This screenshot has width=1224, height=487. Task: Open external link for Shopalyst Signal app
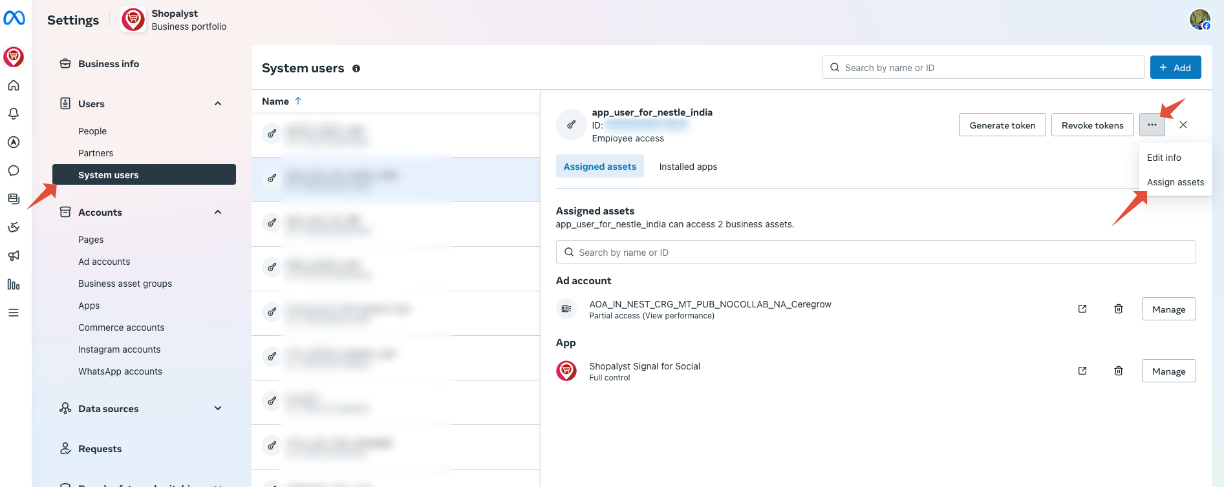point(1082,371)
